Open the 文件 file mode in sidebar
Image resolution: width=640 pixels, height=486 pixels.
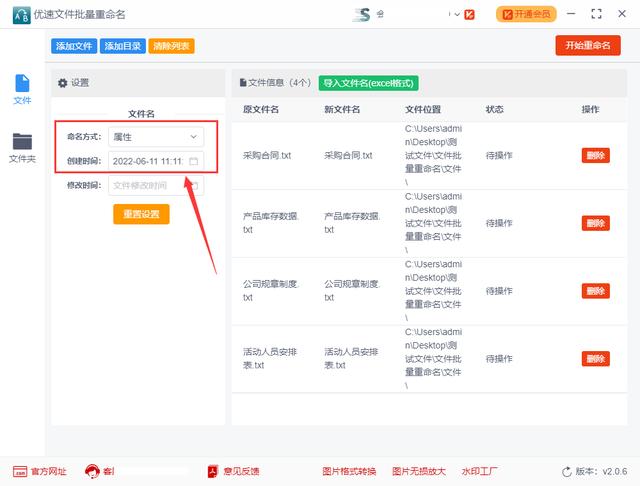coord(22,89)
